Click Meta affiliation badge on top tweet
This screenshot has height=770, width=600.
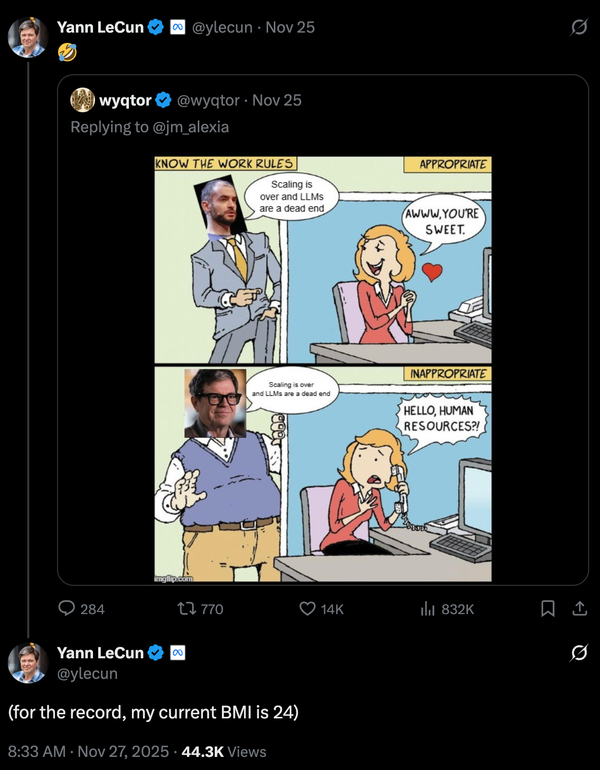click(x=176, y=27)
